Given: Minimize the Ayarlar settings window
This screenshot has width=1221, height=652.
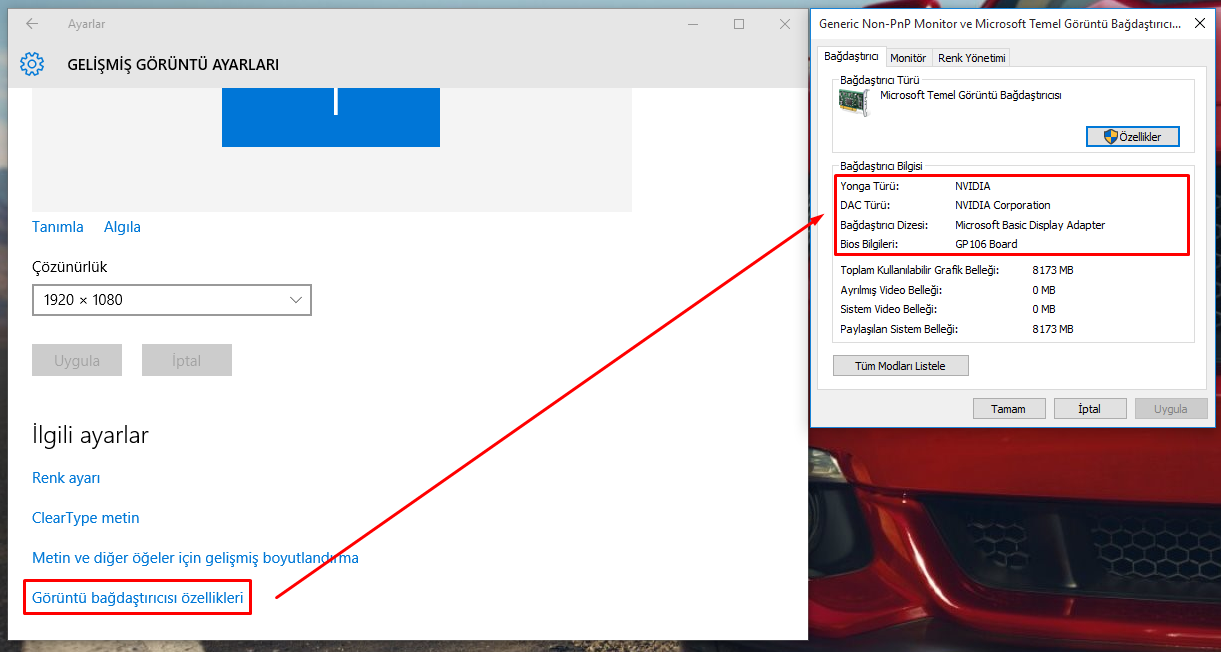Looking at the screenshot, I should coord(694,24).
